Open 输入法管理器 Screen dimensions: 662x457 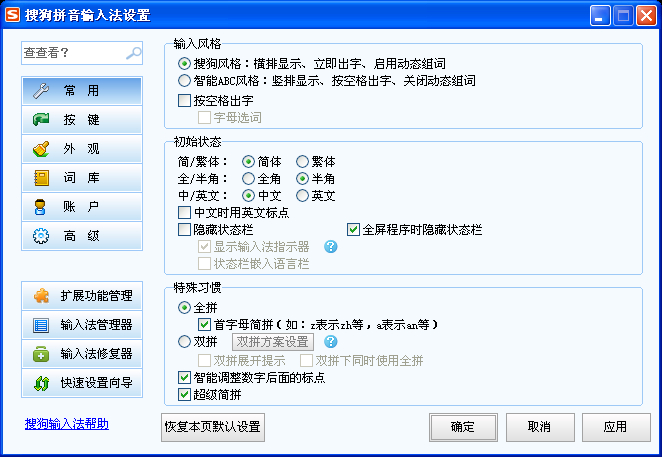[x=82, y=325]
